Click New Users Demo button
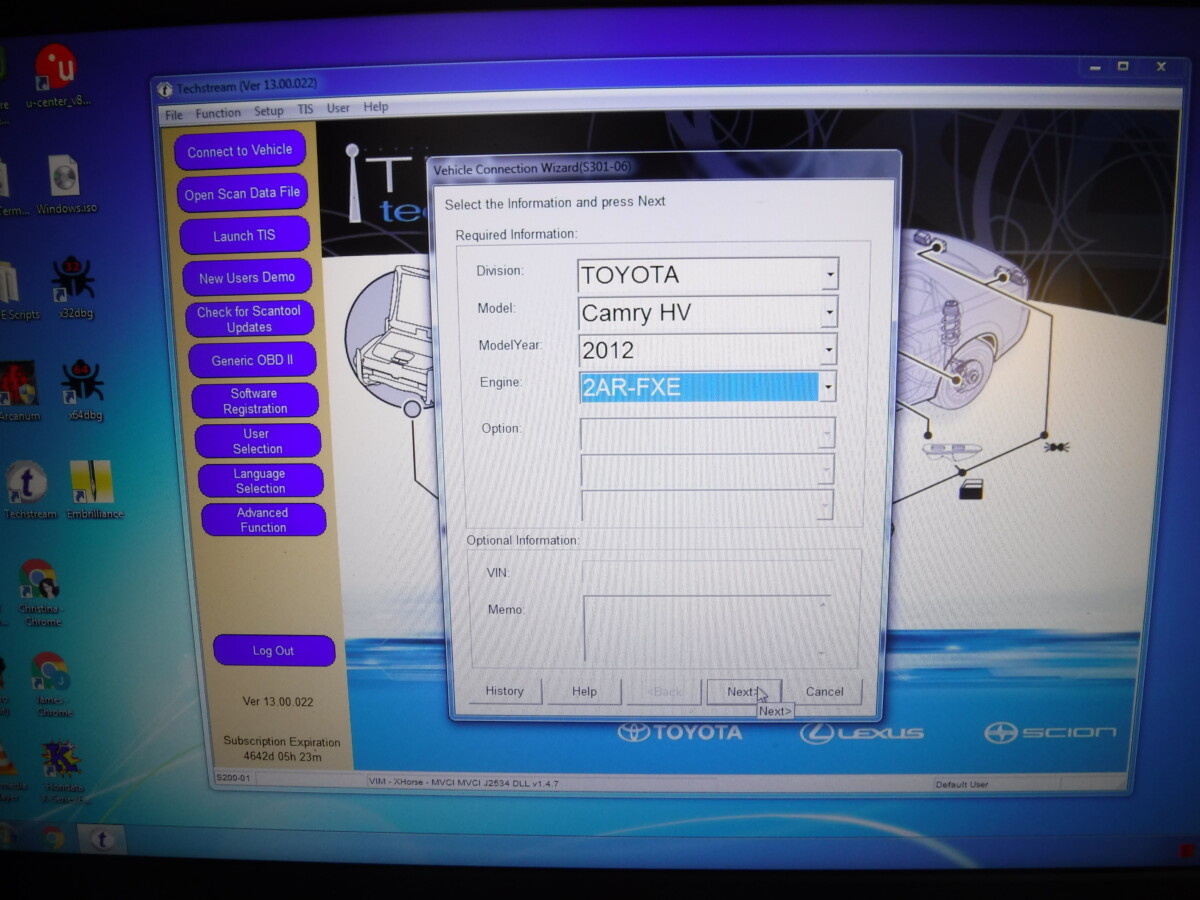The height and width of the screenshot is (900, 1200). [247, 278]
